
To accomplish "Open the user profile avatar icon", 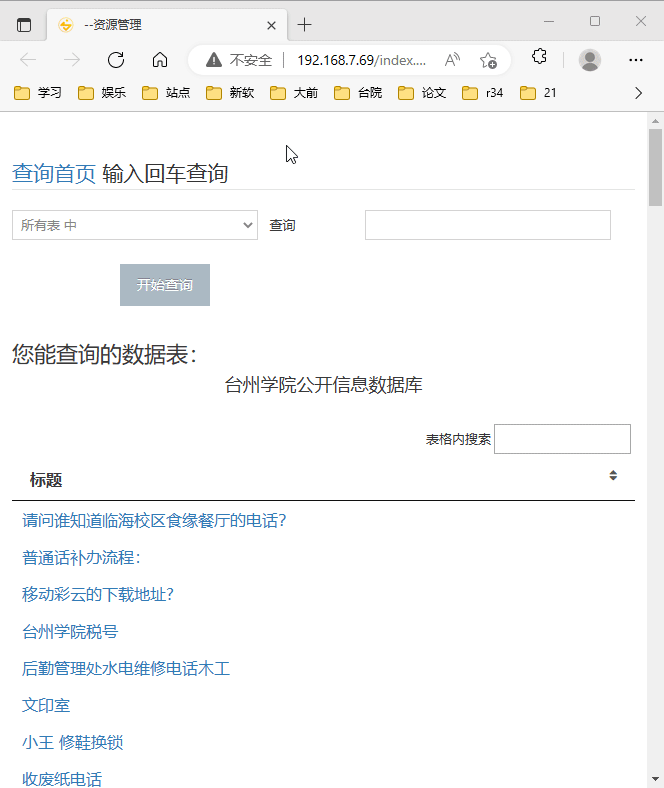I will [x=590, y=60].
